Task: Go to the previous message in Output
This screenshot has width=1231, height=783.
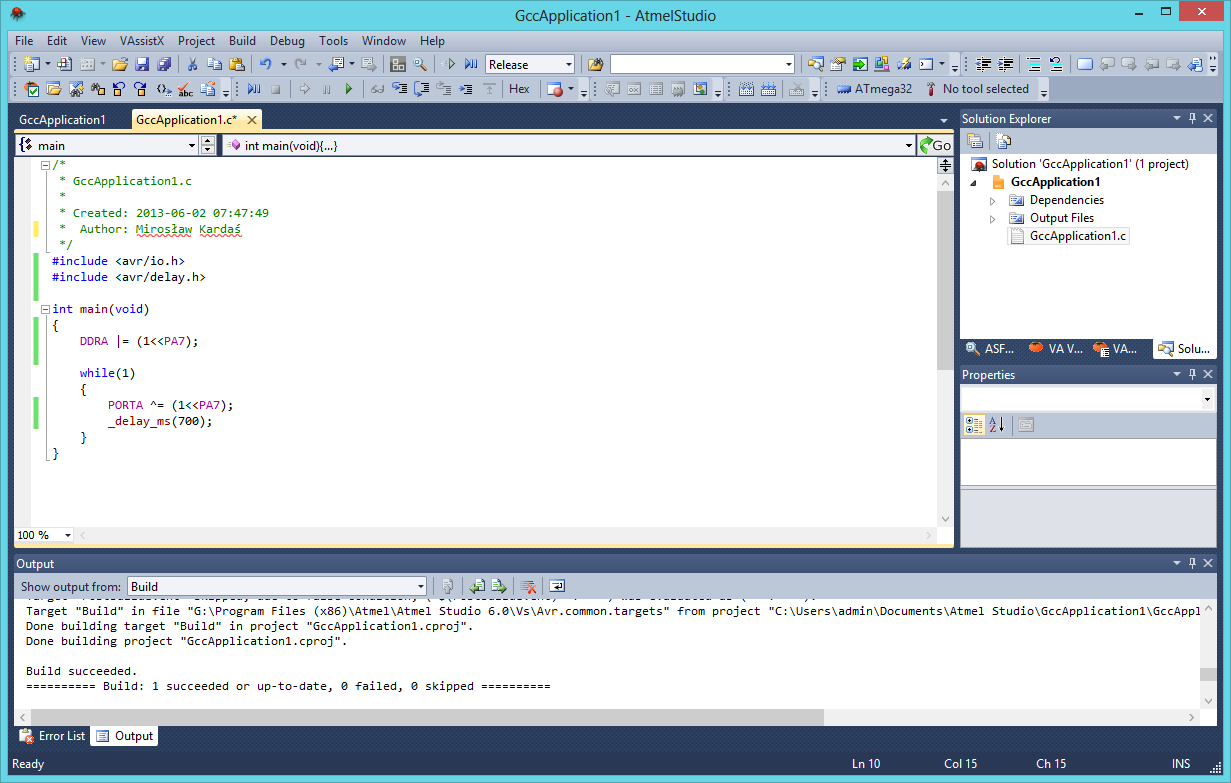Action: point(478,586)
